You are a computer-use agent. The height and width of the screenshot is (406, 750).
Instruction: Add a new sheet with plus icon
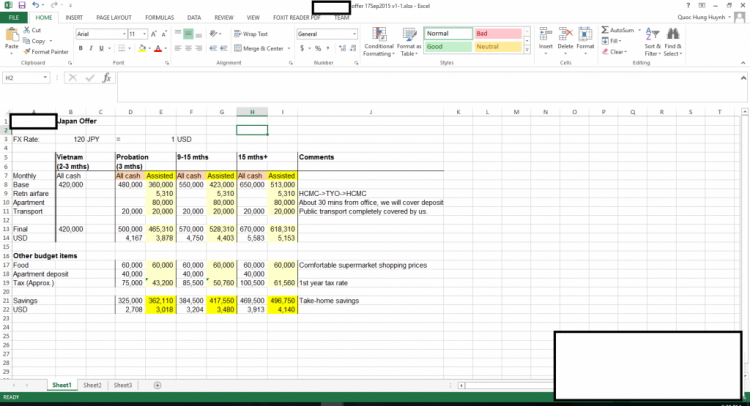157,385
